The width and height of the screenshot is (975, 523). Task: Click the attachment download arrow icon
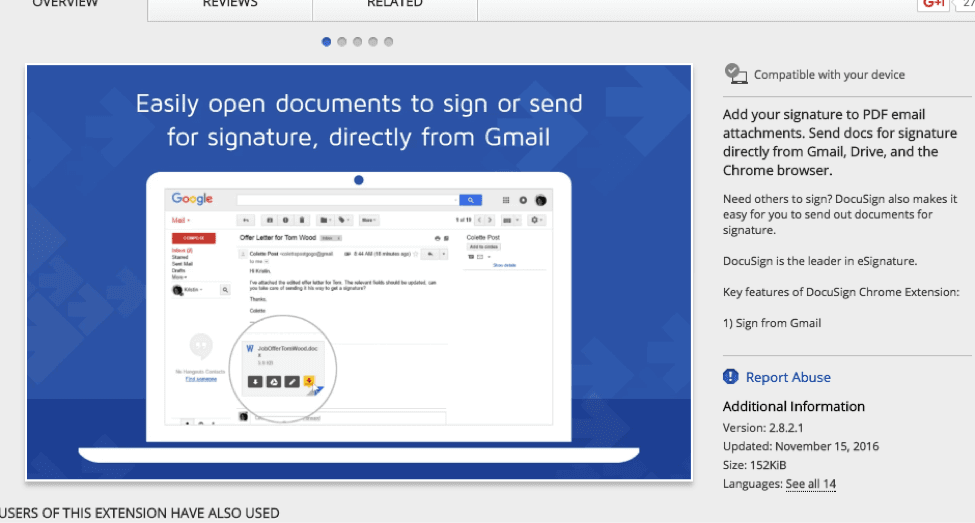[x=255, y=381]
